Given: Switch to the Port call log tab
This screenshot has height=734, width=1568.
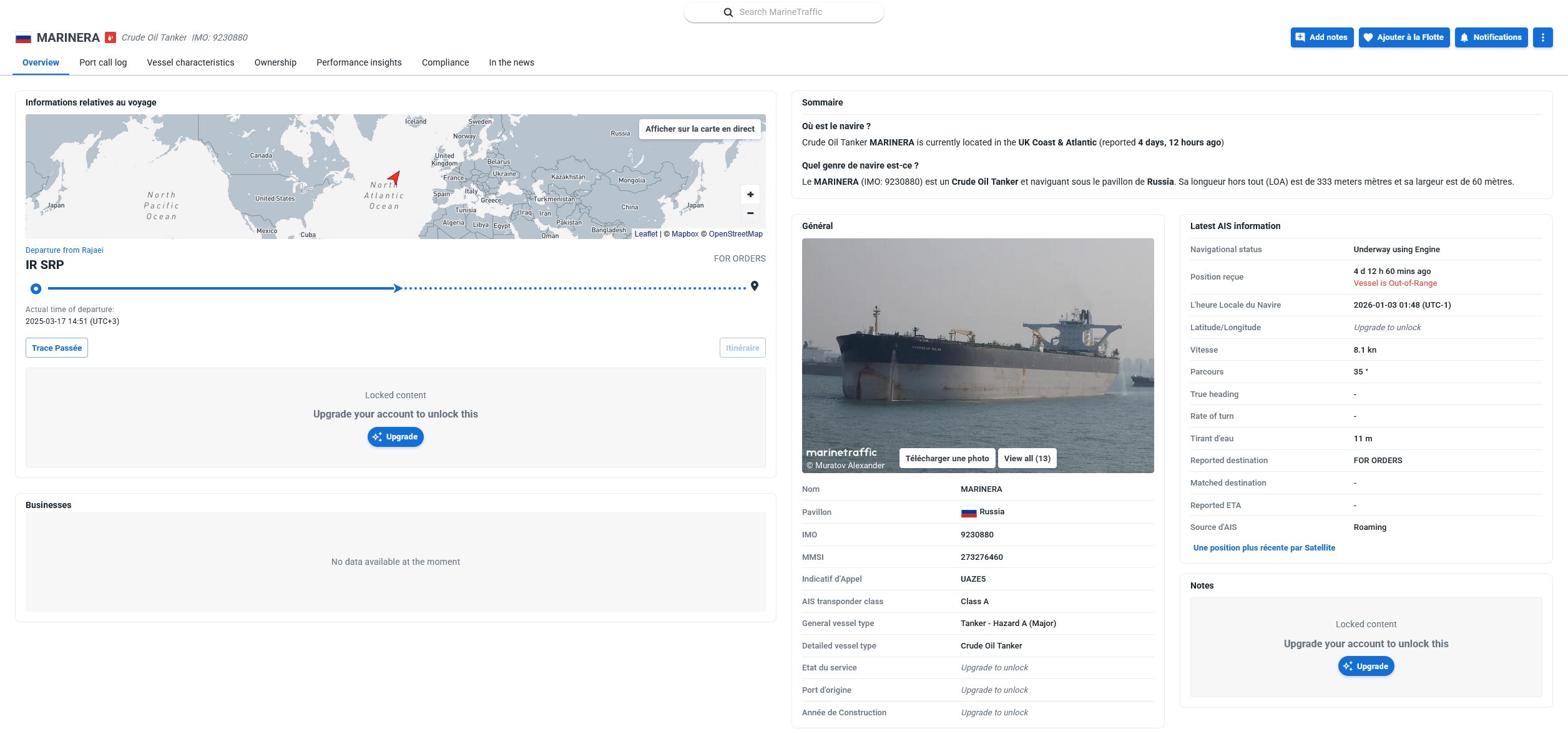Looking at the screenshot, I should click(x=103, y=62).
